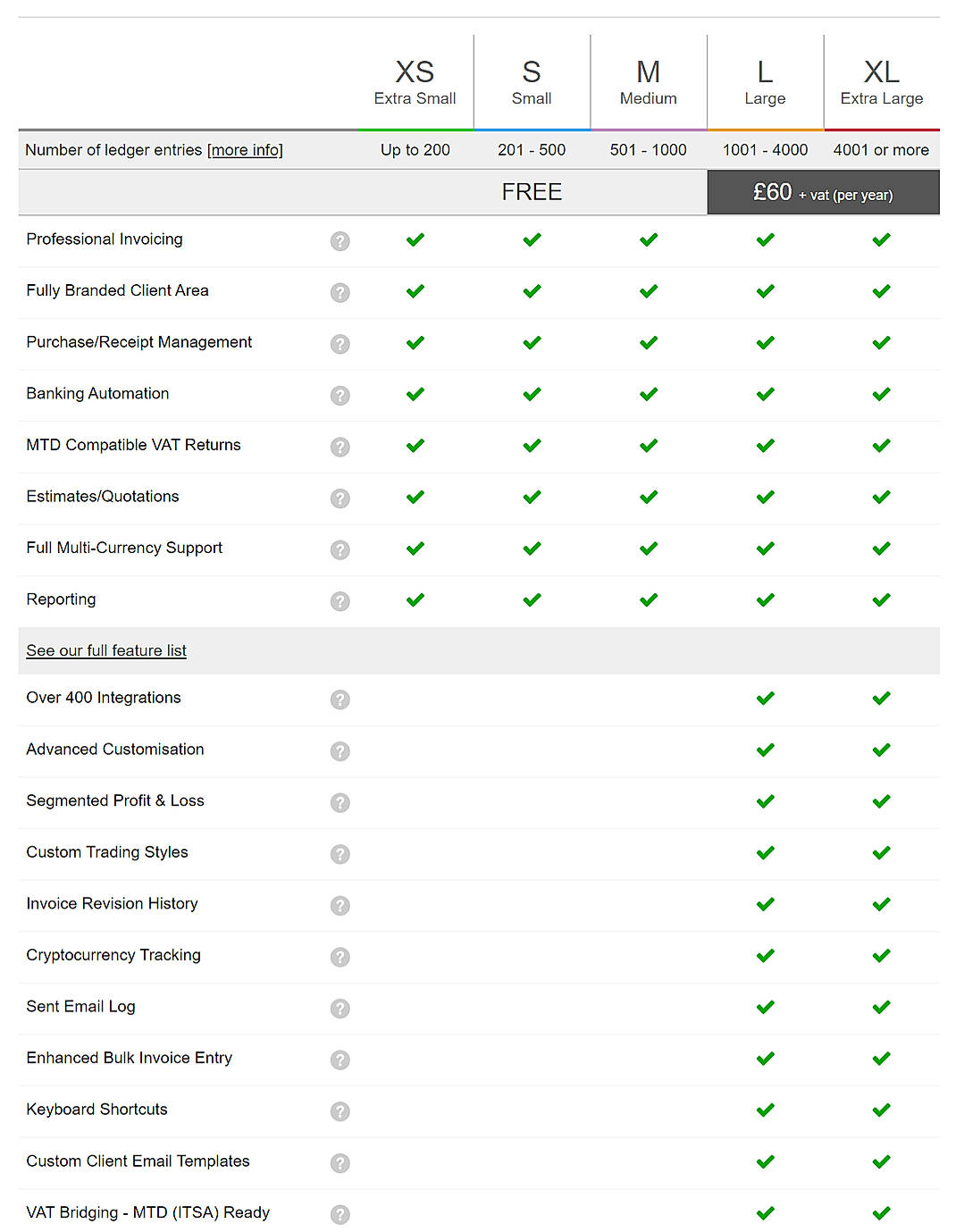Click the help icon beside Professional Invoicing
This screenshot has height=1232, width=956.
pyautogui.click(x=340, y=240)
